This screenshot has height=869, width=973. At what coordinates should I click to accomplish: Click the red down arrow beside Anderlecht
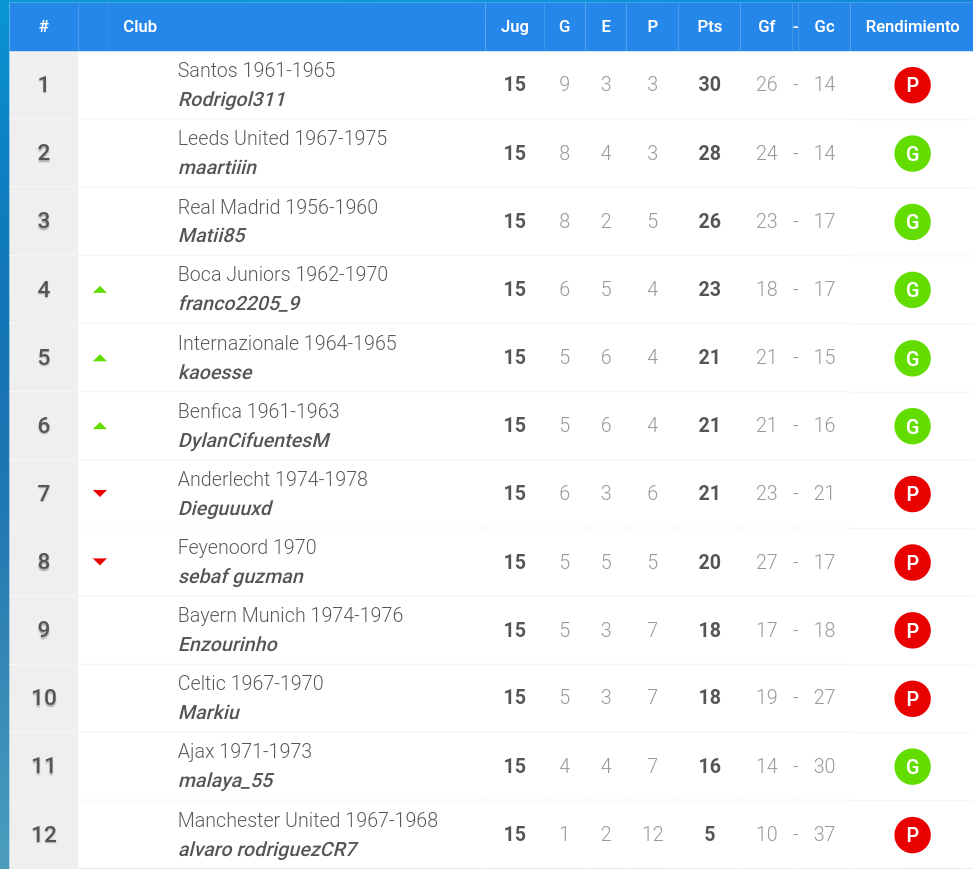100,493
